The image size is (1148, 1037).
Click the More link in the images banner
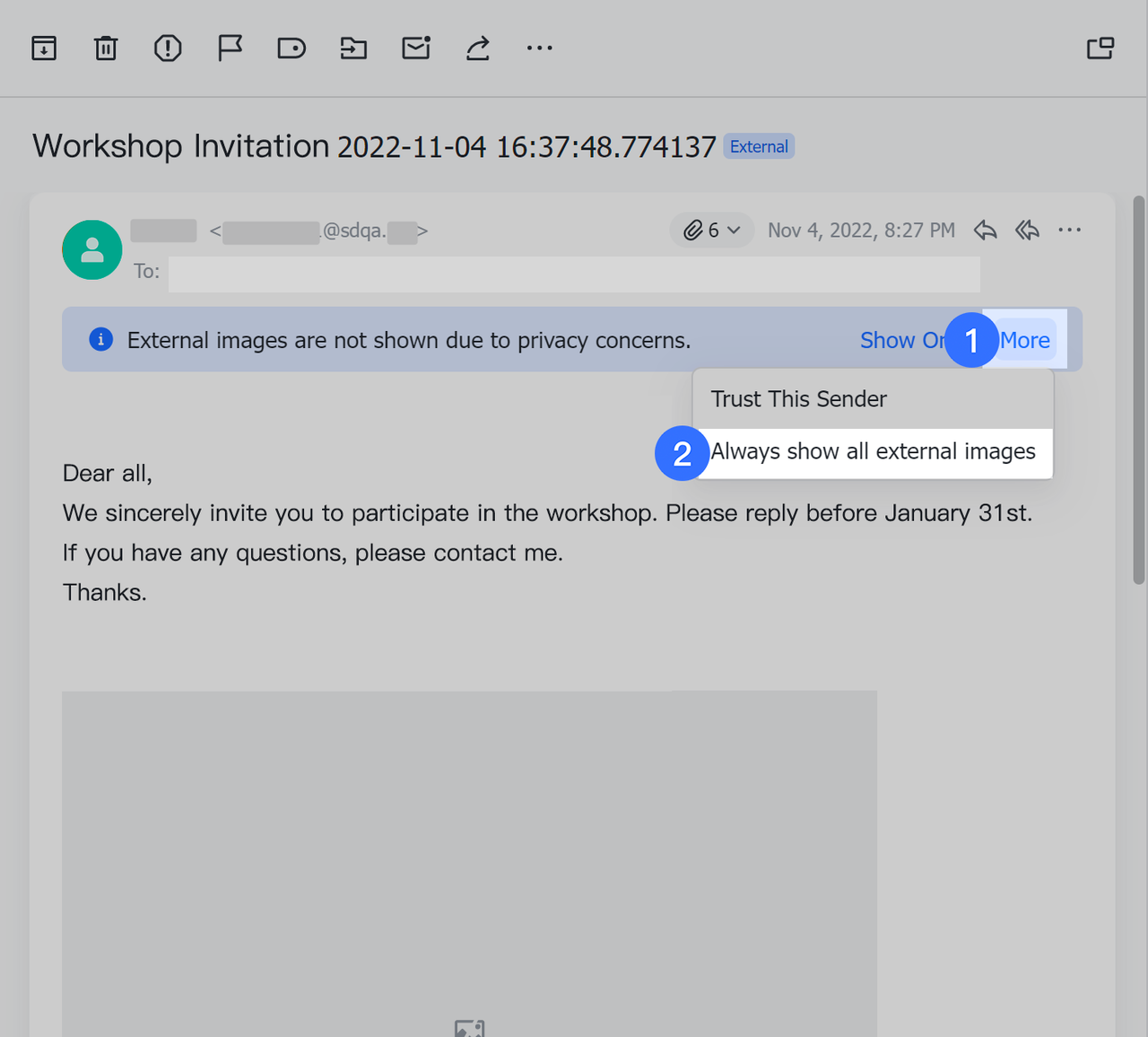[1023, 340]
